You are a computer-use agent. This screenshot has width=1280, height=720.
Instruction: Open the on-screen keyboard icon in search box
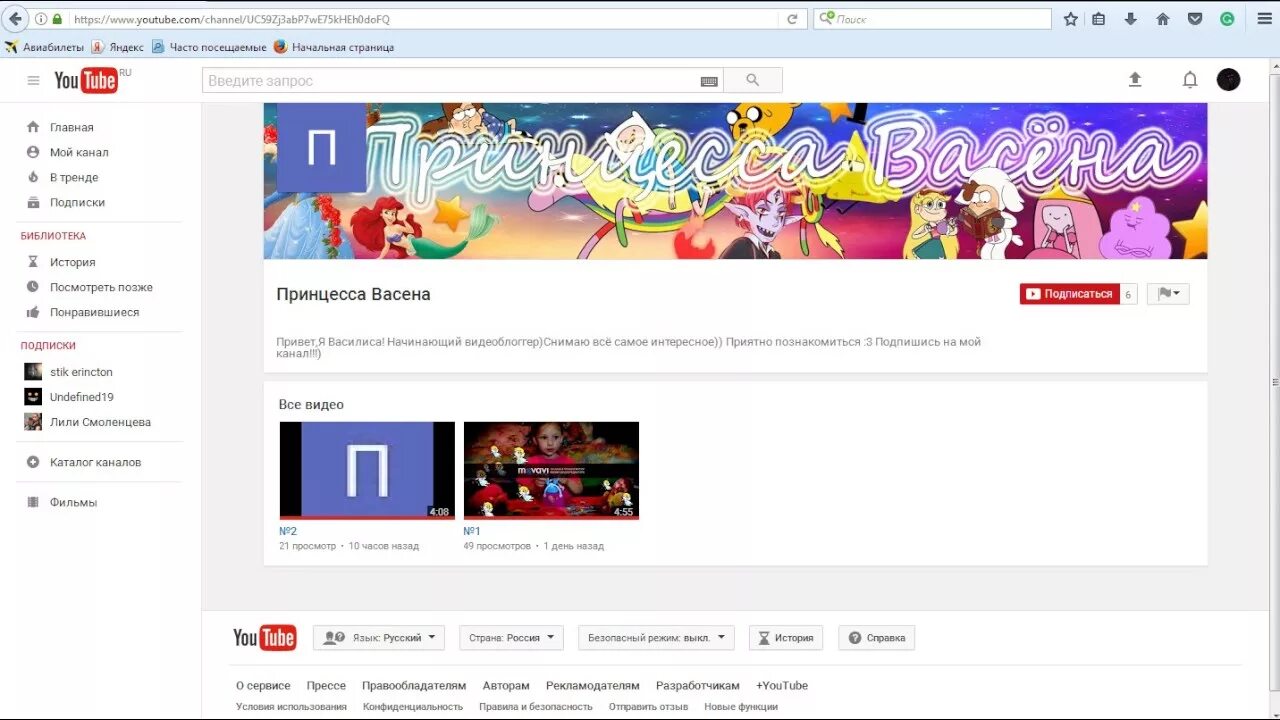pyautogui.click(x=709, y=81)
